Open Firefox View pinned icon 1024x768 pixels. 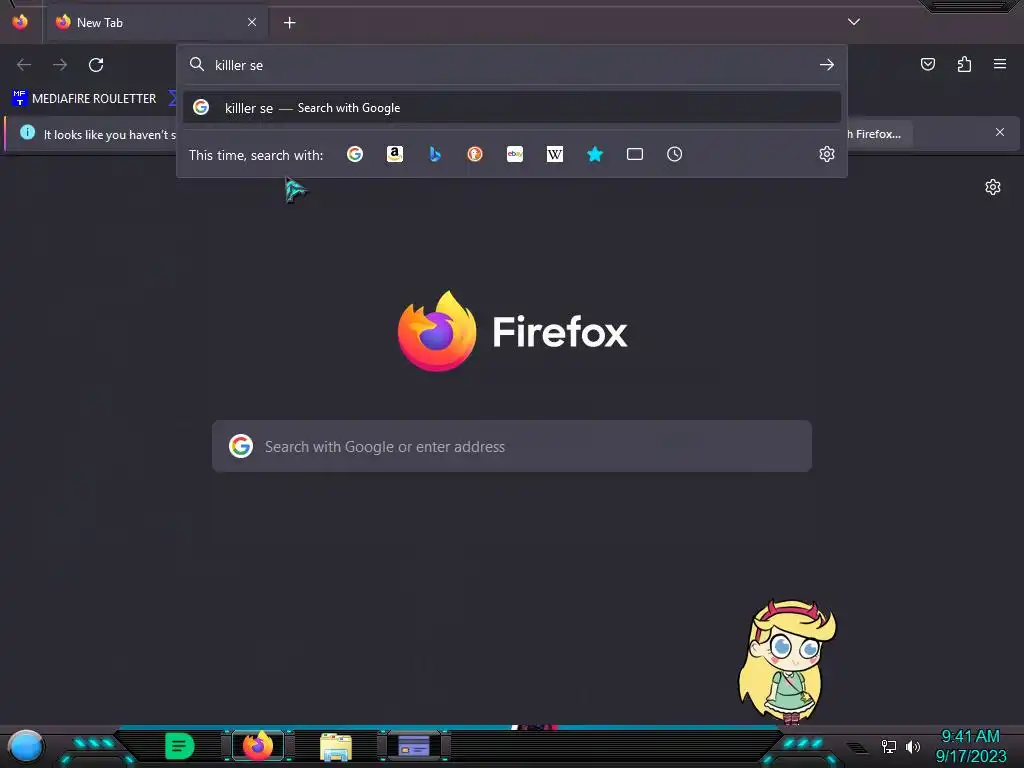[x=20, y=22]
